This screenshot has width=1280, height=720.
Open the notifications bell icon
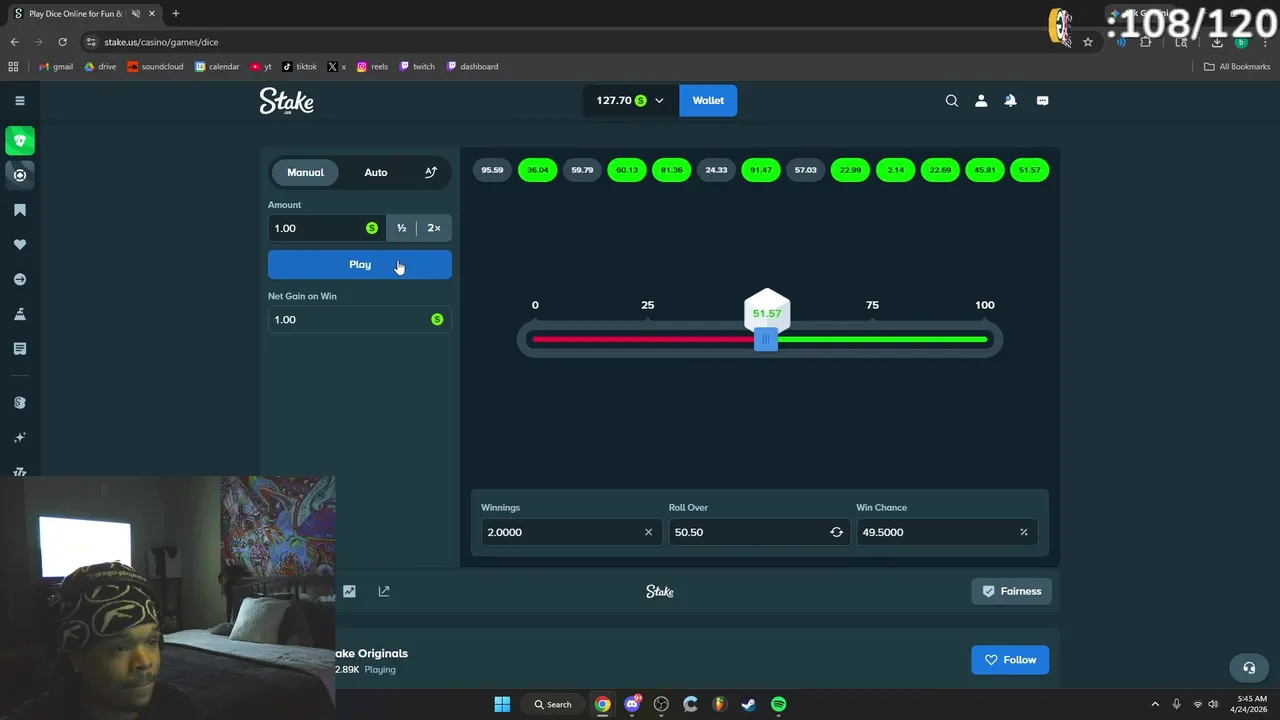[1011, 100]
